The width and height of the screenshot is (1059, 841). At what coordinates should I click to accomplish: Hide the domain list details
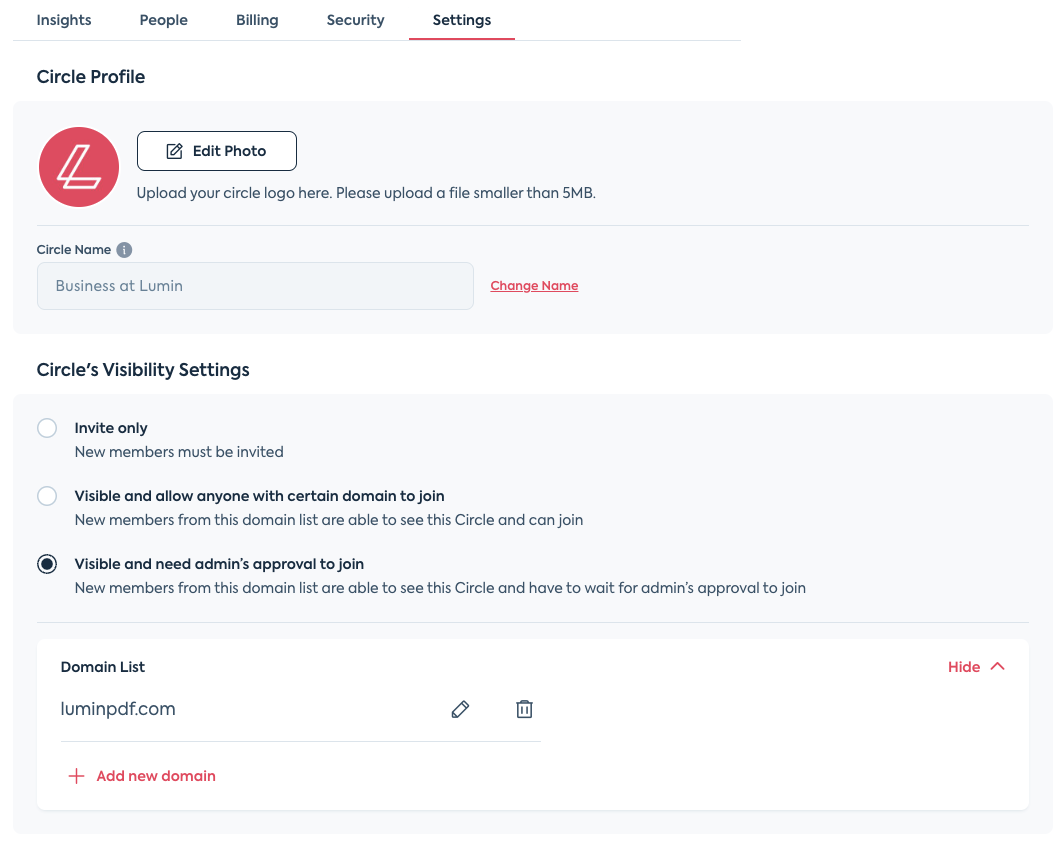pos(963,666)
